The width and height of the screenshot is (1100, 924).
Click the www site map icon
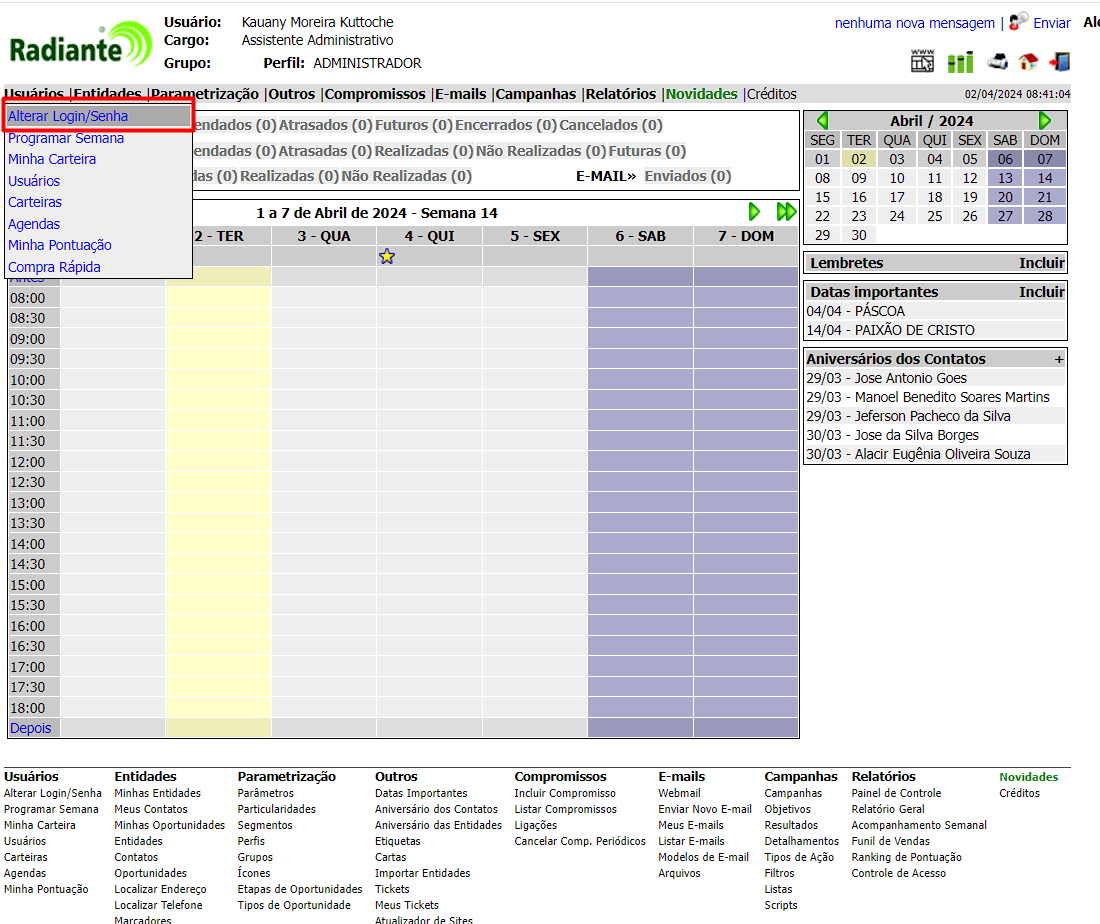[x=922, y=61]
